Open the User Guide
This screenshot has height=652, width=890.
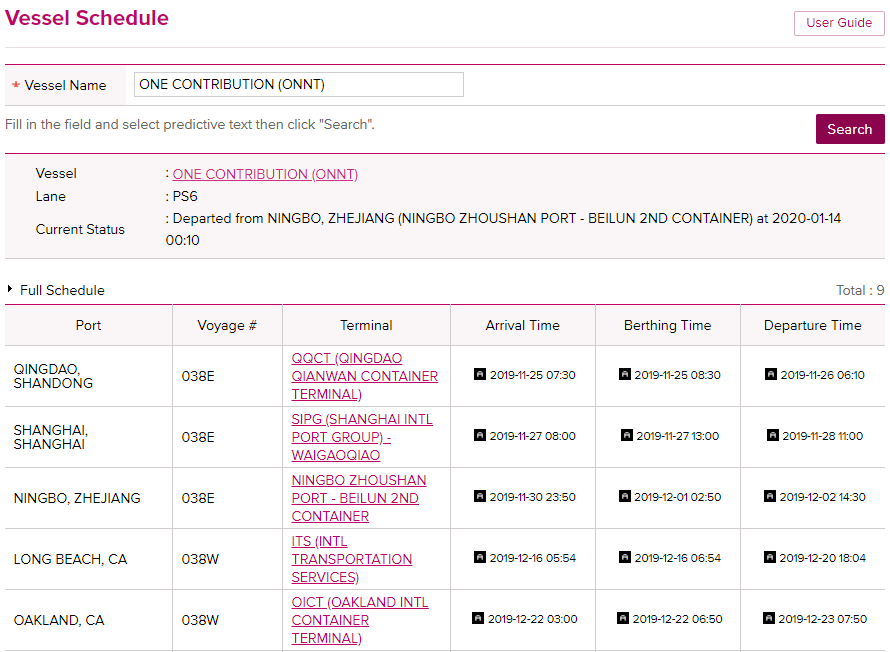pos(838,23)
